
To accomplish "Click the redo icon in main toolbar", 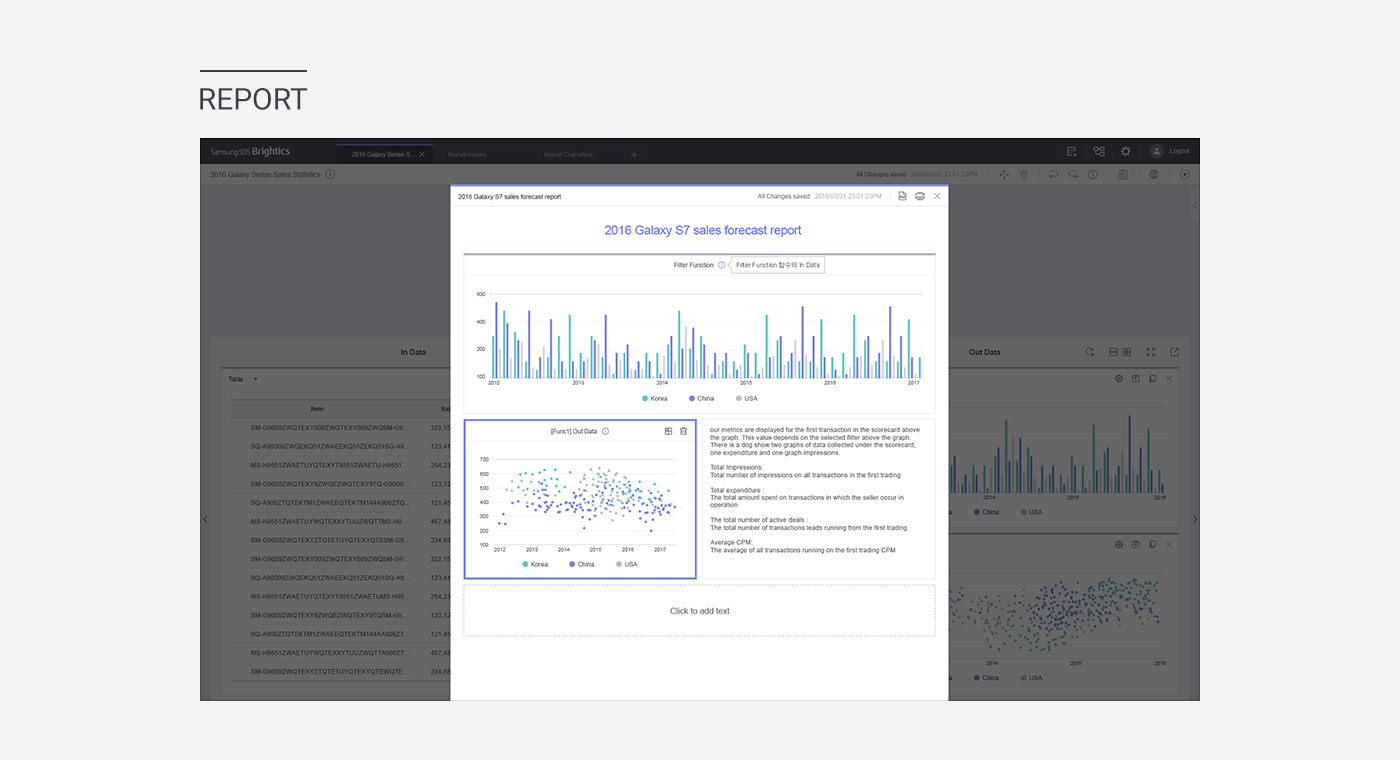I will pyautogui.click(x=1073, y=174).
